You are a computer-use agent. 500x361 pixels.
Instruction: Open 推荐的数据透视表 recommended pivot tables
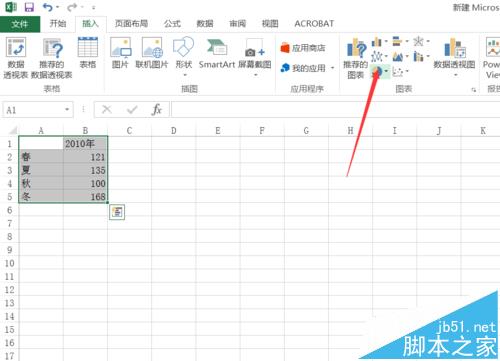pos(52,58)
